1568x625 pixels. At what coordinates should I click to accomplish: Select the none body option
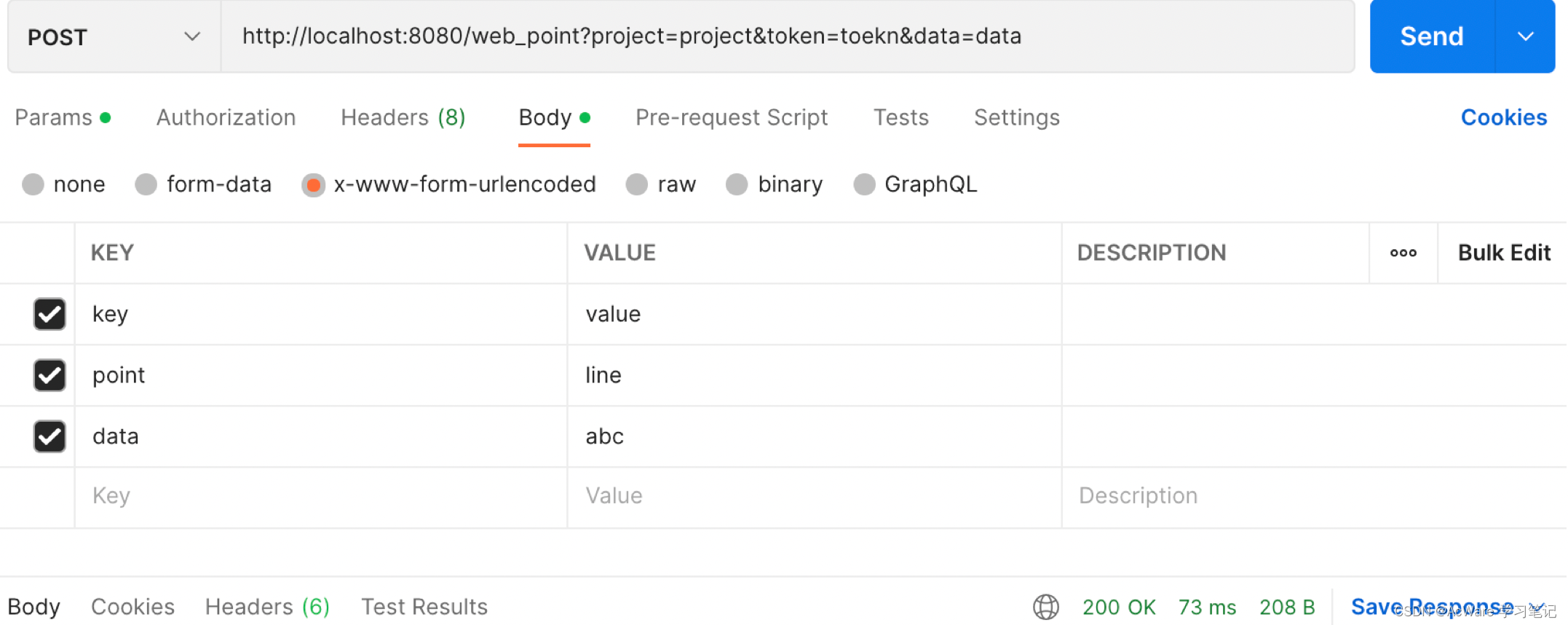tap(33, 184)
